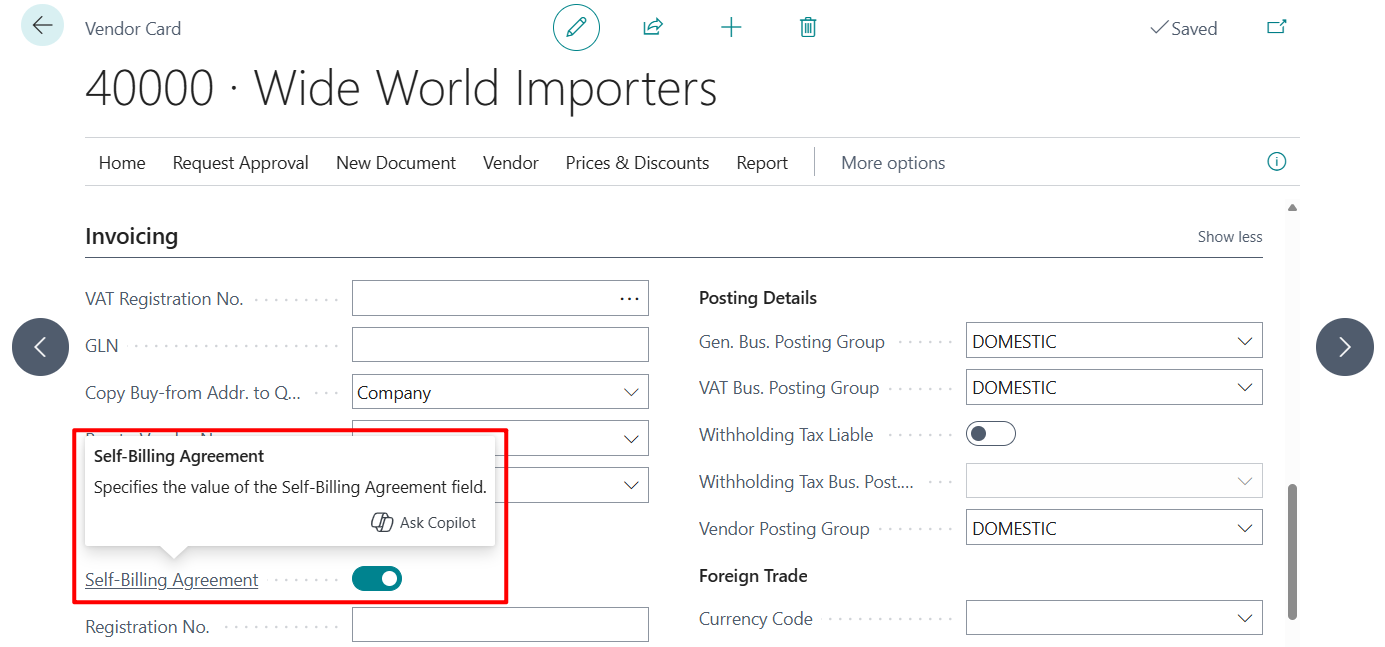
Task: Select the Request Approval menu item
Action: coord(240,162)
